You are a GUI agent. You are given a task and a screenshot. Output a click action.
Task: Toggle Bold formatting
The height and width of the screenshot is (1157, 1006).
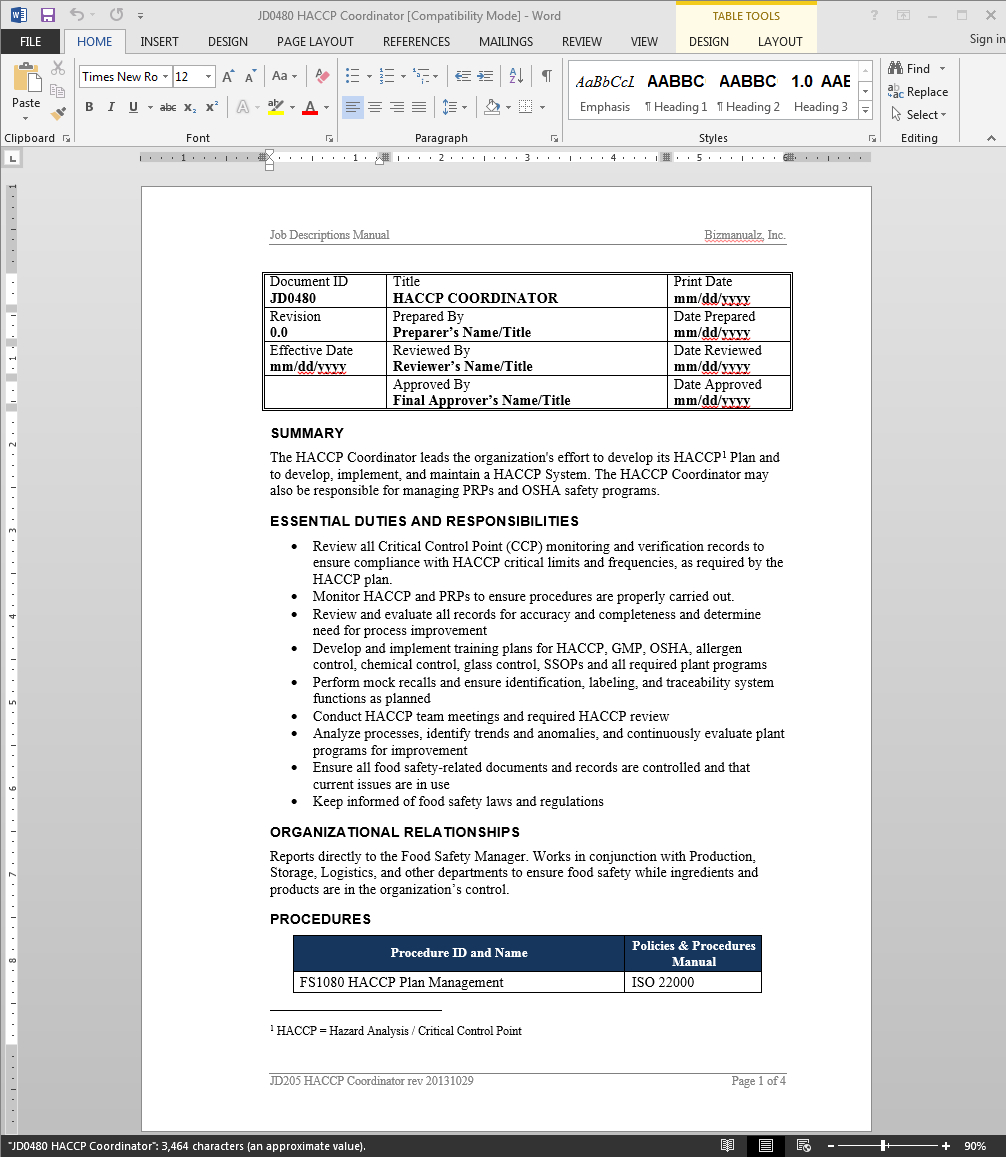tap(89, 108)
